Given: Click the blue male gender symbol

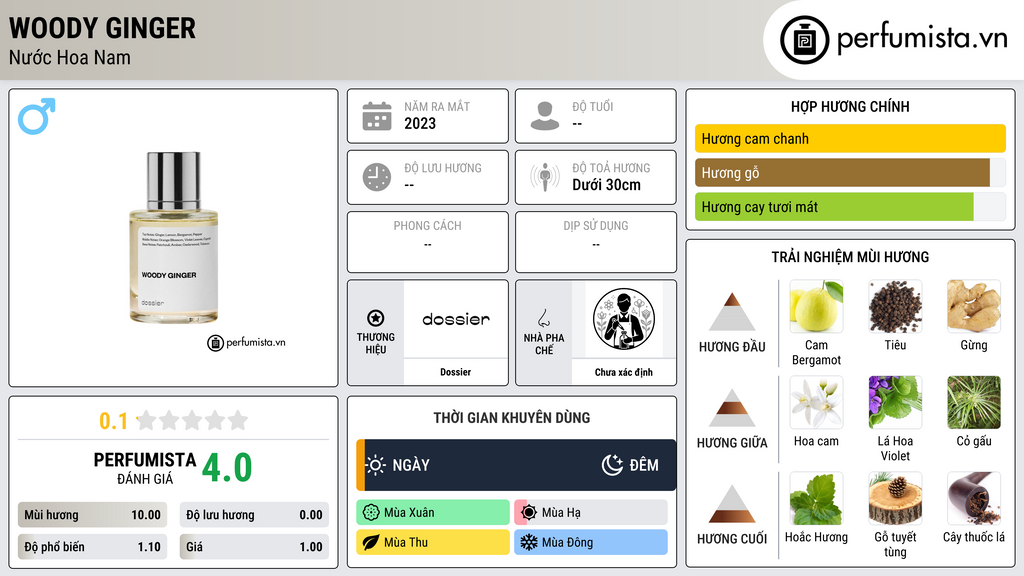Looking at the screenshot, I should coord(37,116).
